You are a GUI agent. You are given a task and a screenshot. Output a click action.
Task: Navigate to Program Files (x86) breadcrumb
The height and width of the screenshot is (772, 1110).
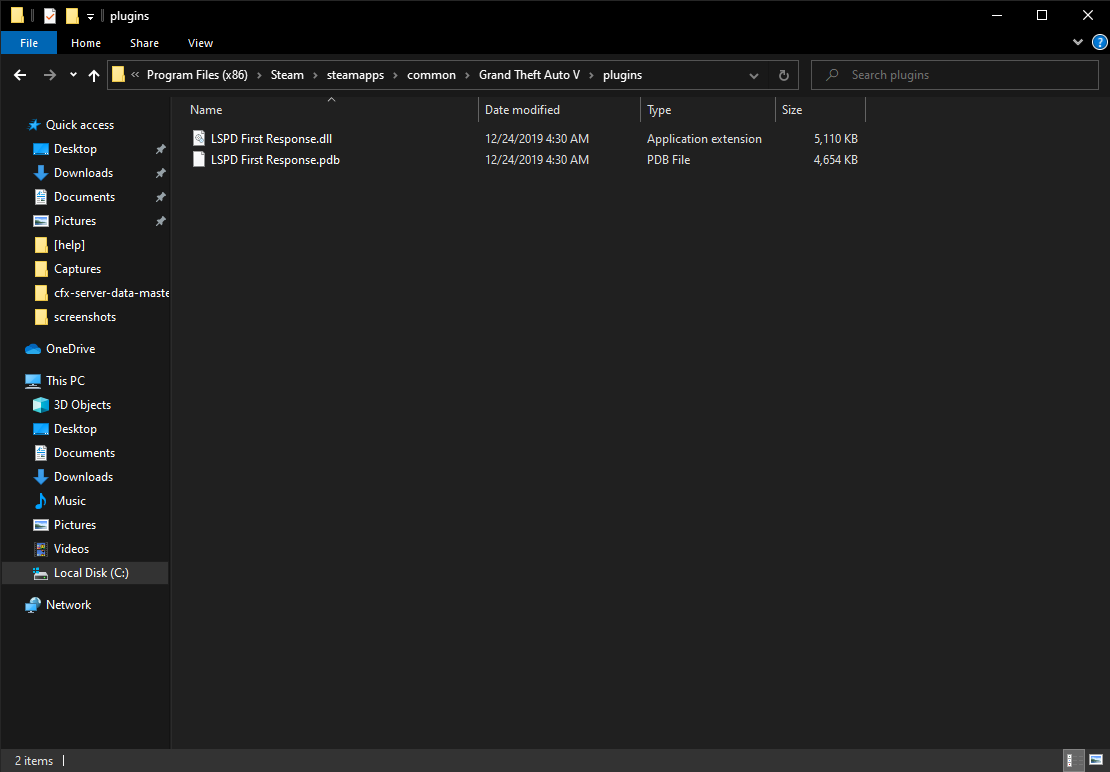tap(198, 75)
